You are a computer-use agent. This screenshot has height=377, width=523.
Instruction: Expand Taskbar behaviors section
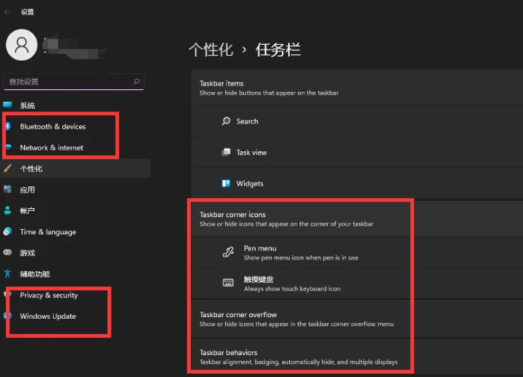coord(357,357)
